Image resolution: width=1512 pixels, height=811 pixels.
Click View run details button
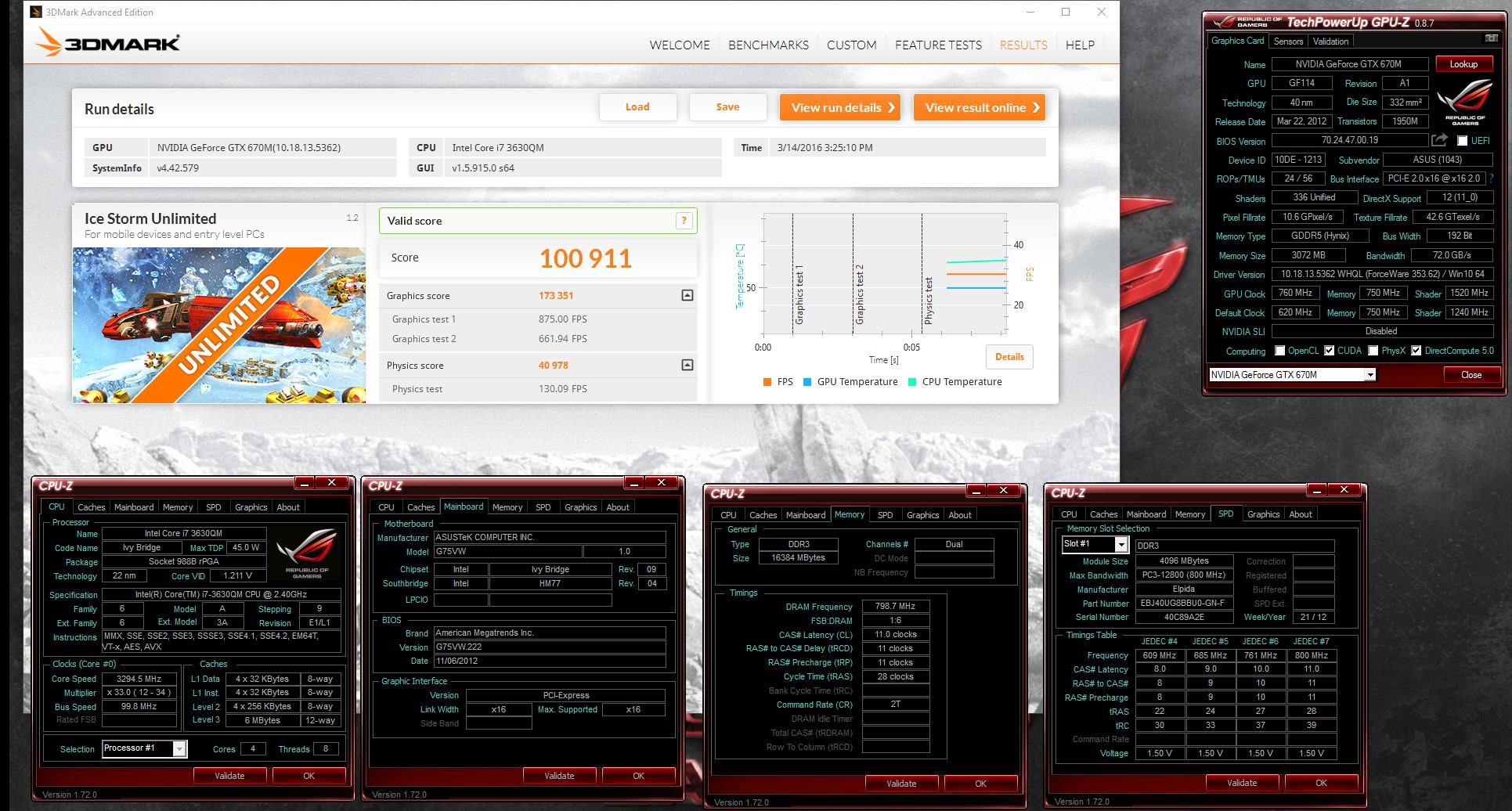(x=840, y=108)
